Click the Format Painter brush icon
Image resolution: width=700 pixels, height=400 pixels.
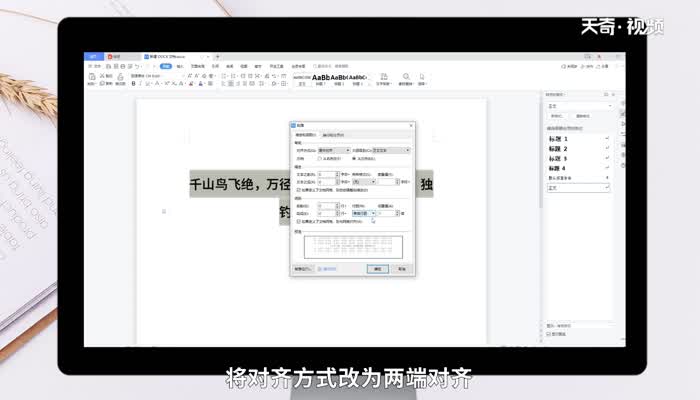pyautogui.click(x=120, y=77)
